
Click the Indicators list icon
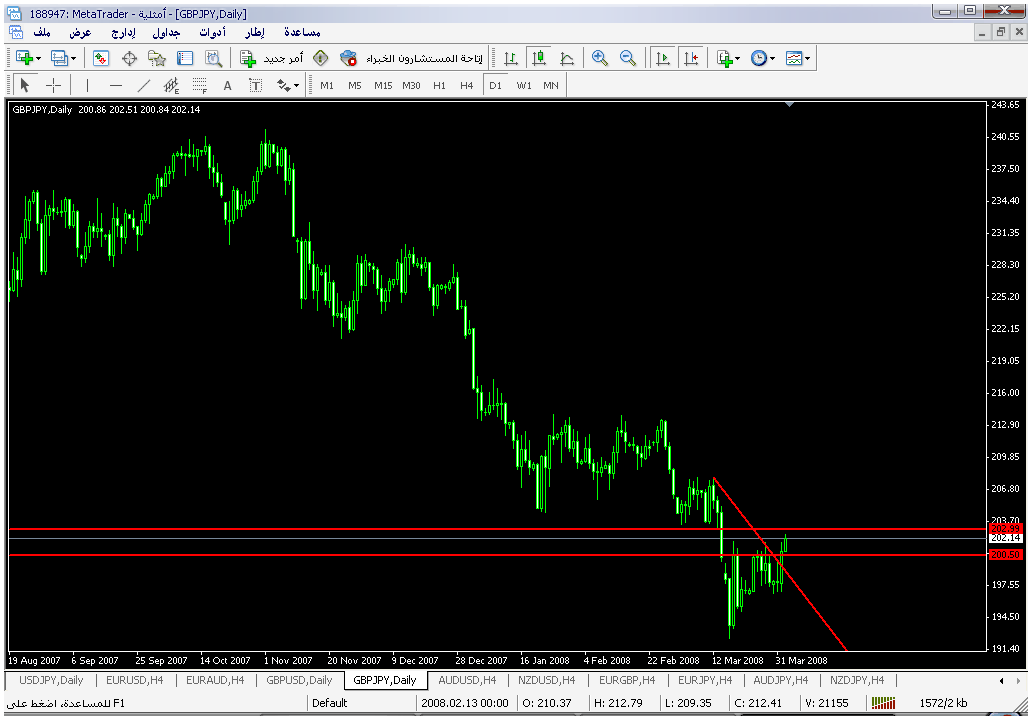point(725,59)
